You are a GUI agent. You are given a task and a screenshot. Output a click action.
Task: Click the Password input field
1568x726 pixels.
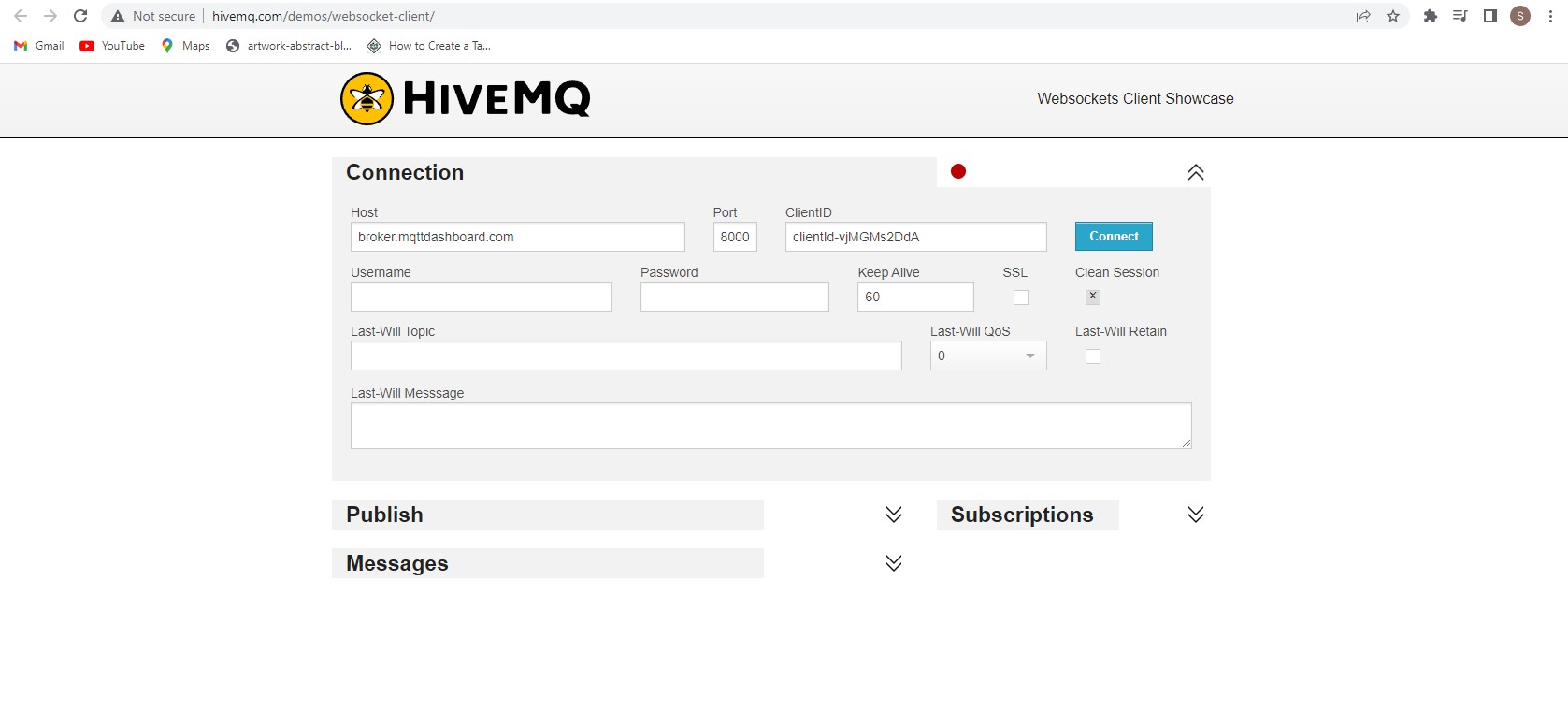tap(735, 297)
